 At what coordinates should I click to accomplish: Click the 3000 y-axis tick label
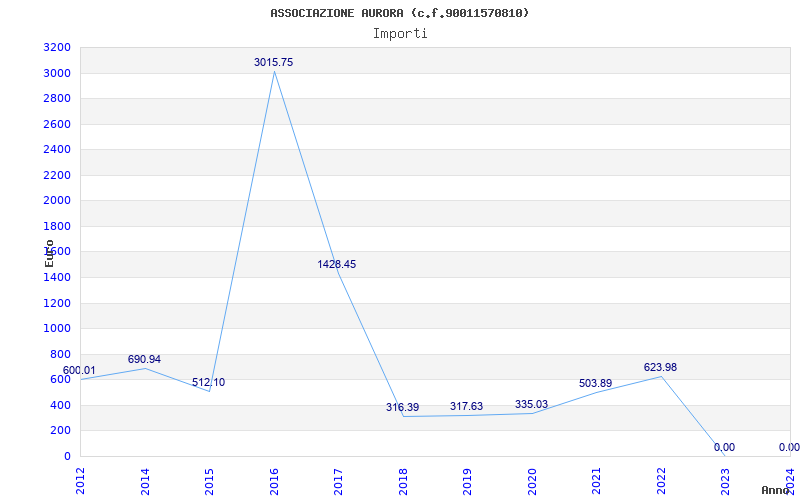(57, 73)
